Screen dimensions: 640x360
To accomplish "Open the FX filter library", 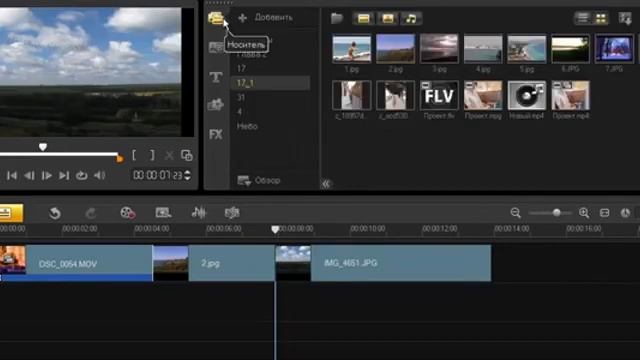I will pos(216,134).
